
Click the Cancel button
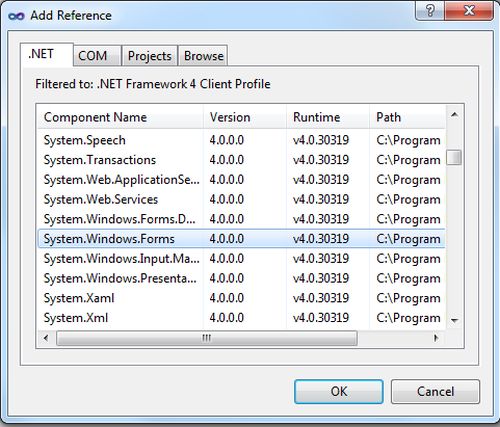click(435, 391)
